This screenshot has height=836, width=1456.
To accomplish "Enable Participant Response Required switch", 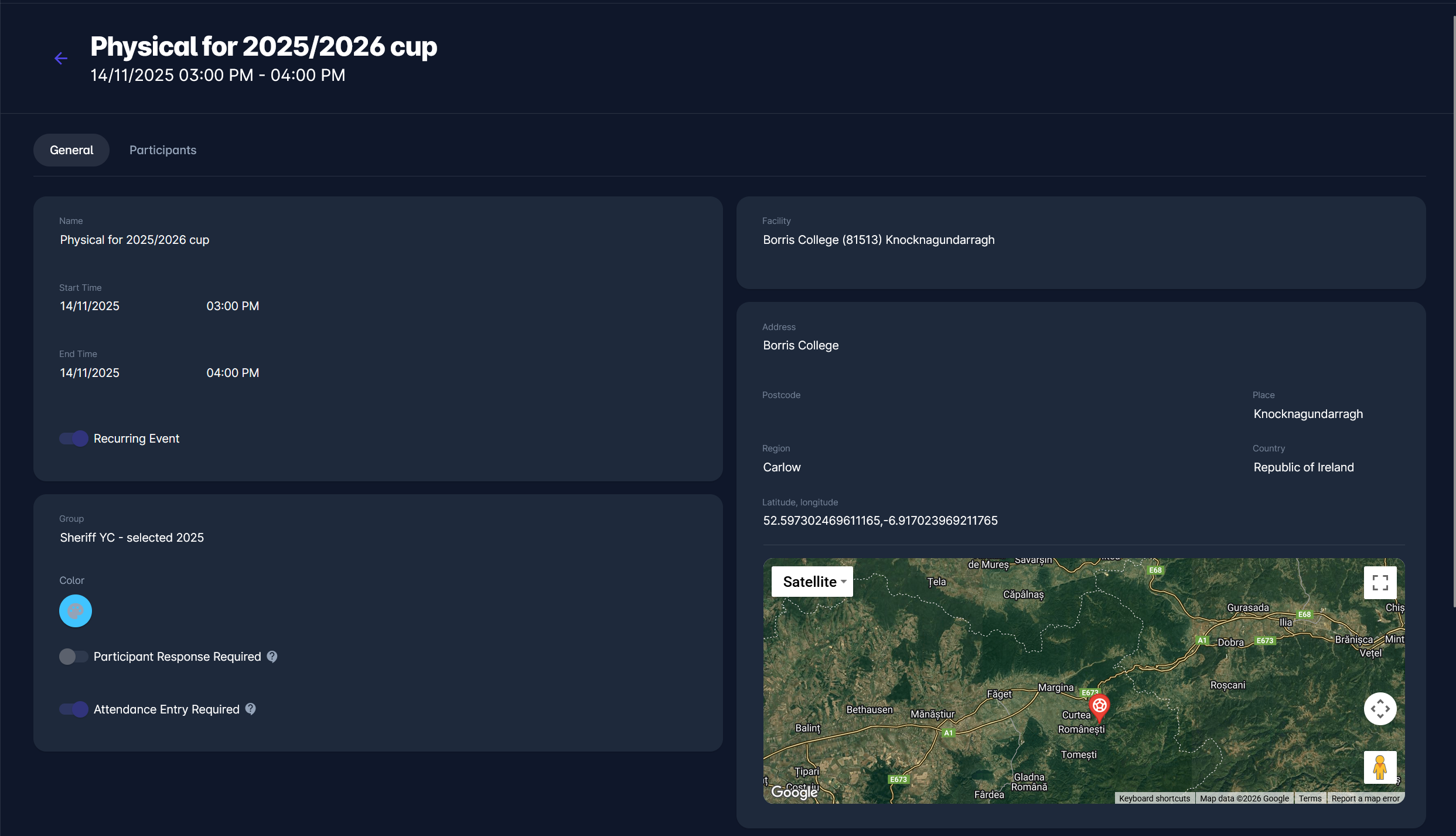I will click(74, 657).
